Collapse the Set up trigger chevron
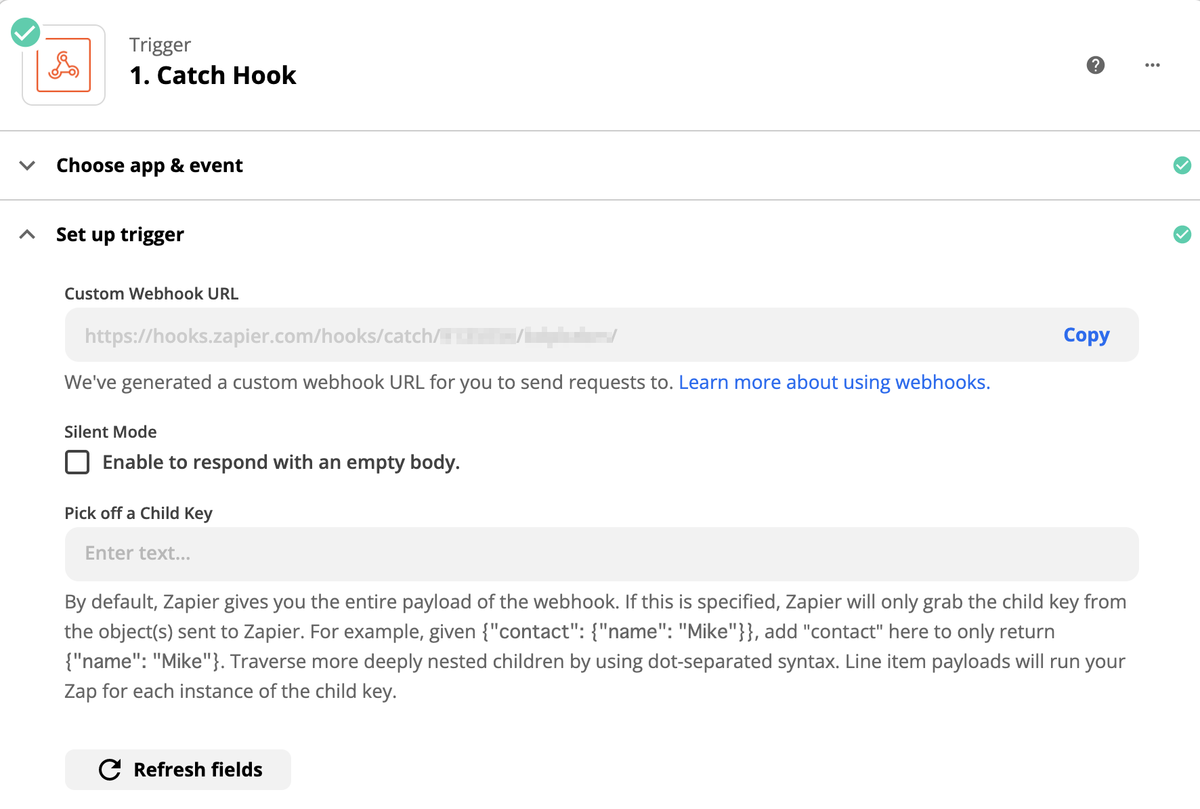Screen dimensions: 1200x809 [28, 234]
